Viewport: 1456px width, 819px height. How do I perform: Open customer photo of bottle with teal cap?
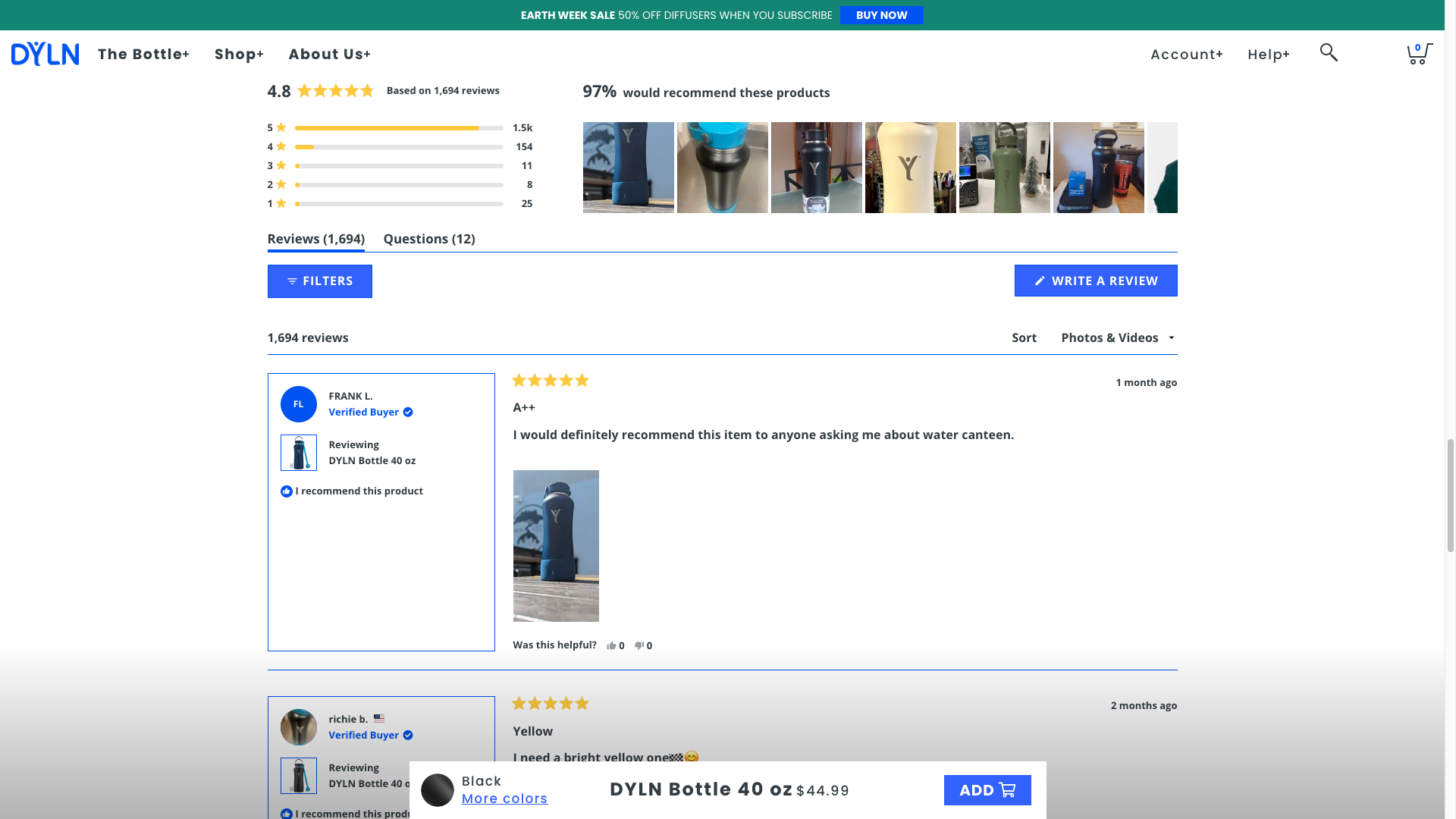point(723,168)
